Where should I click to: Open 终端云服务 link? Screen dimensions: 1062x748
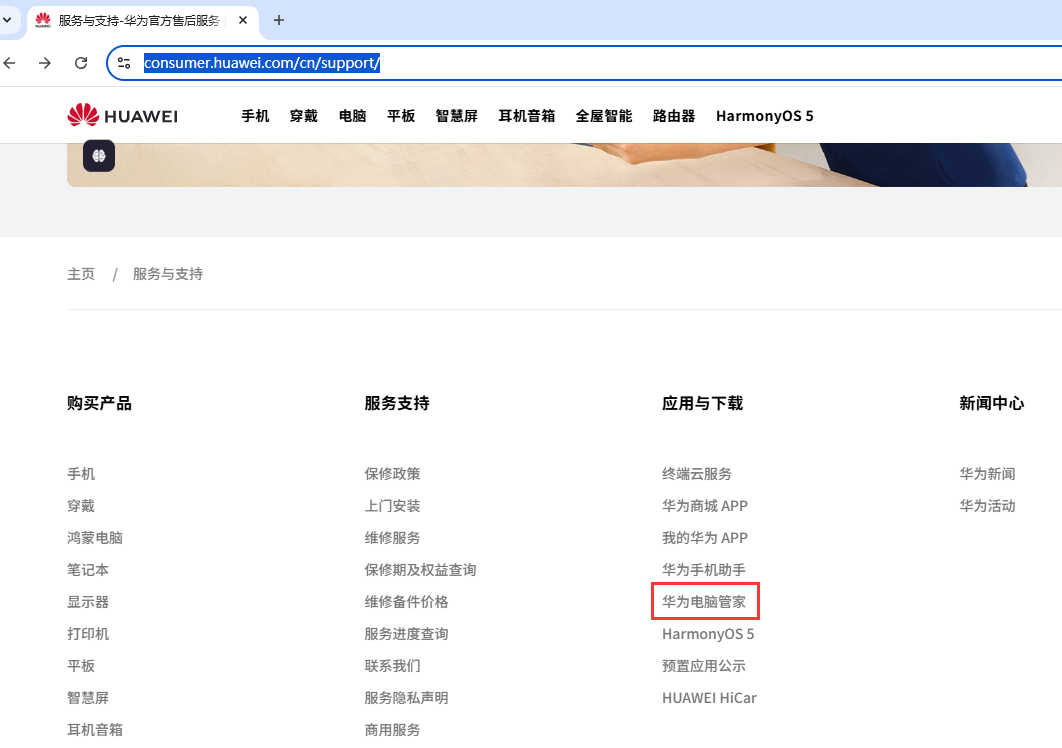[x=697, y=474]
